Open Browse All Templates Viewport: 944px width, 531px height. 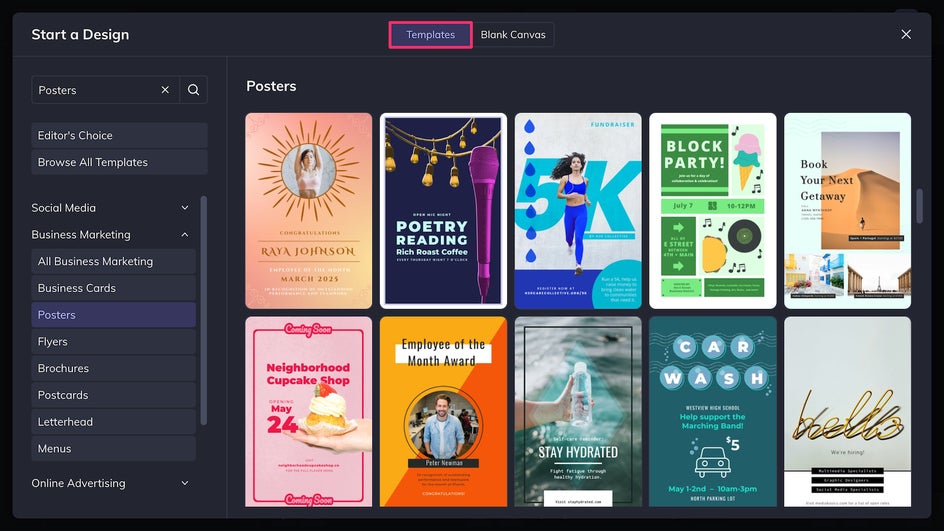coord(119,162)
